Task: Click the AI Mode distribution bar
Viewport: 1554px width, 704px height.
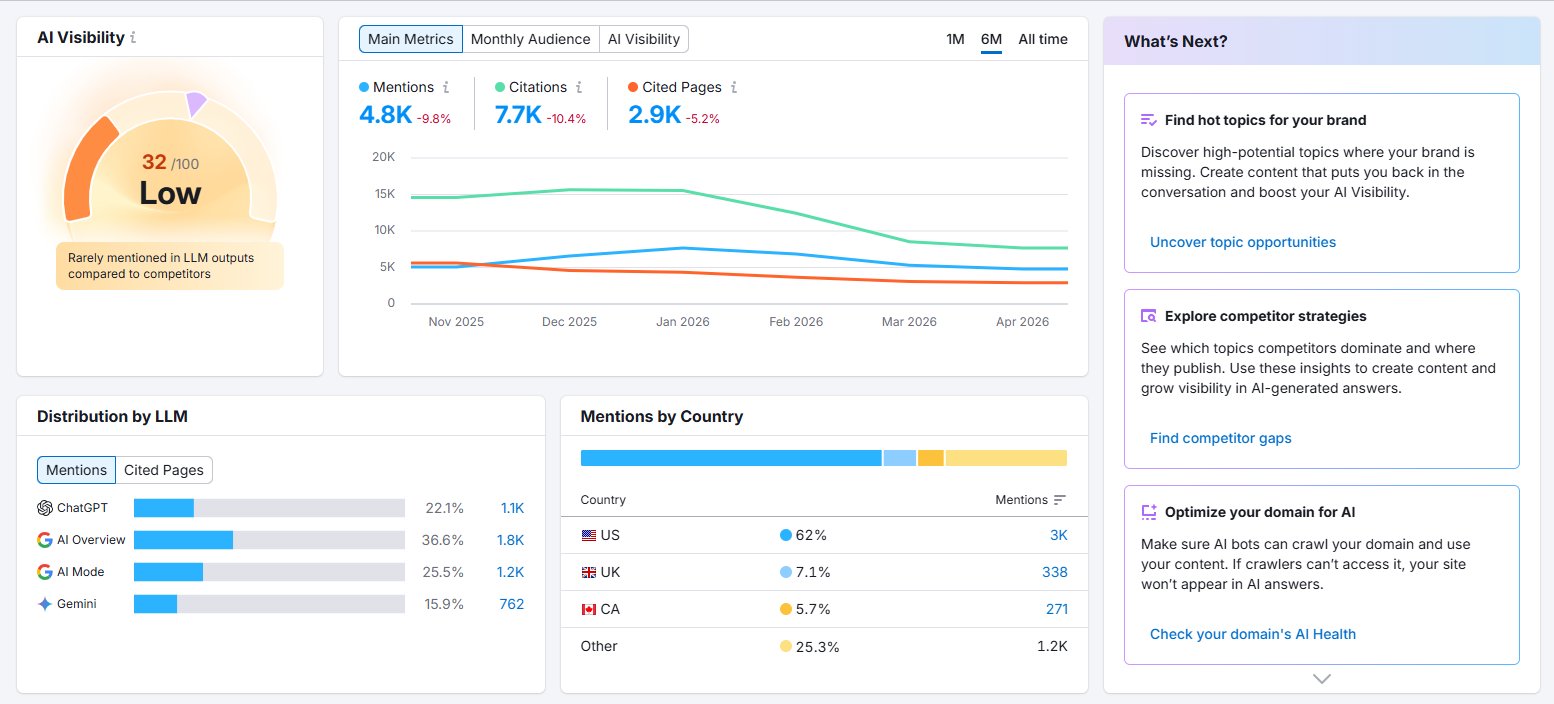Action: pyautogui.click(x=269, y=572)
